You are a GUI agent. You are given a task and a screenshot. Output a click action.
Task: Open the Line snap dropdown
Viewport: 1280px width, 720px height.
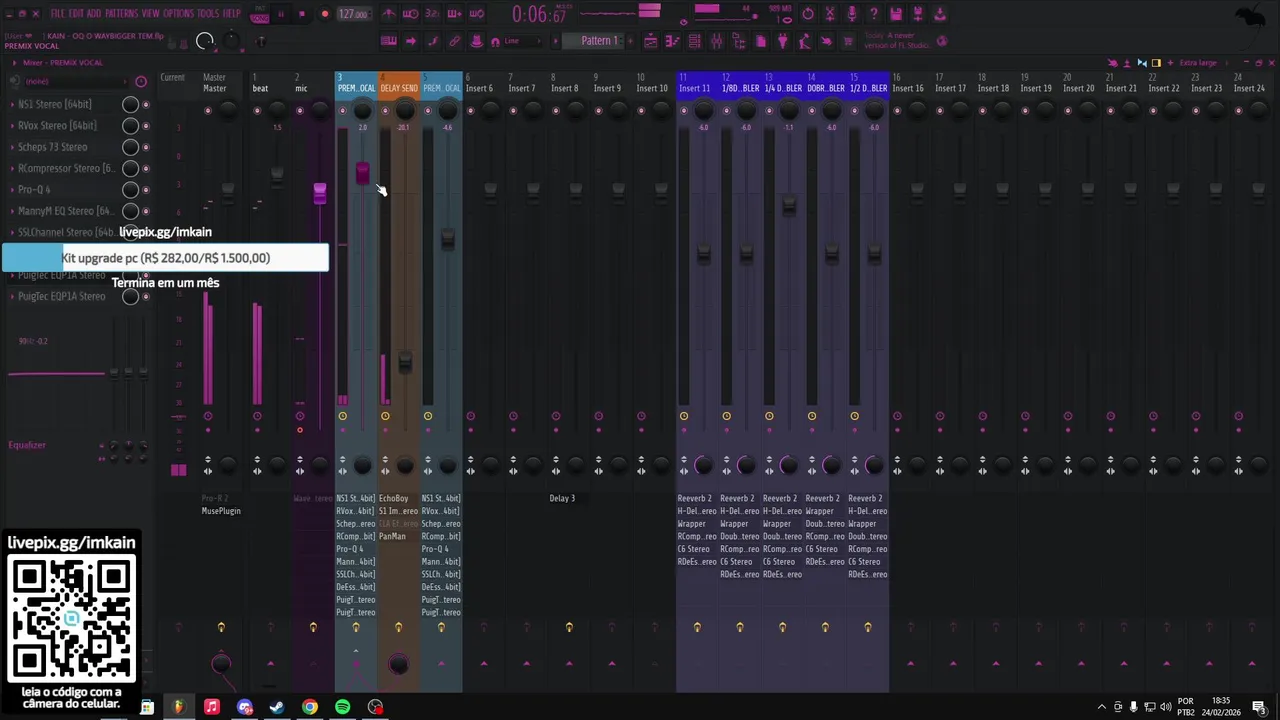[521, 41]
